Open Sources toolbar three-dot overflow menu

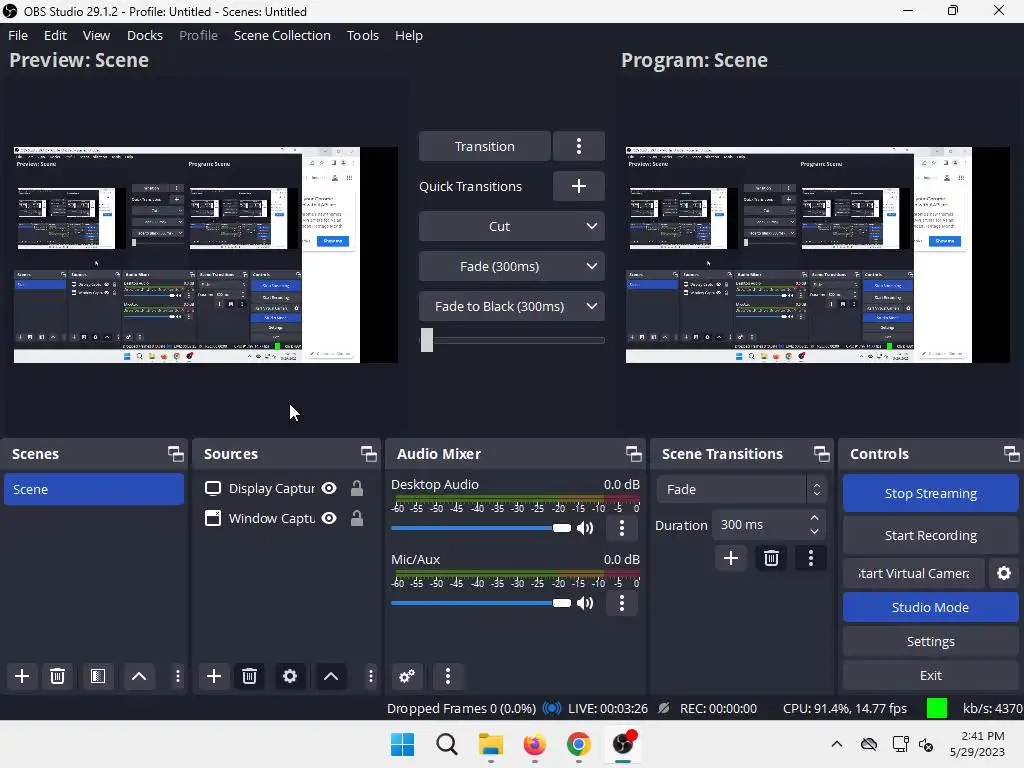click(x=371, y=676)
